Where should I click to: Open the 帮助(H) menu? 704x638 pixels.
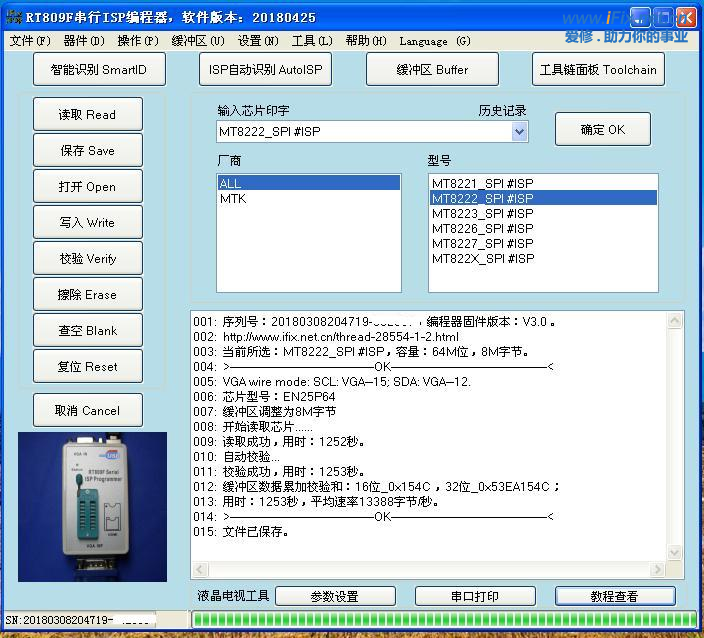pyautogui.click(x=366, y=41)
